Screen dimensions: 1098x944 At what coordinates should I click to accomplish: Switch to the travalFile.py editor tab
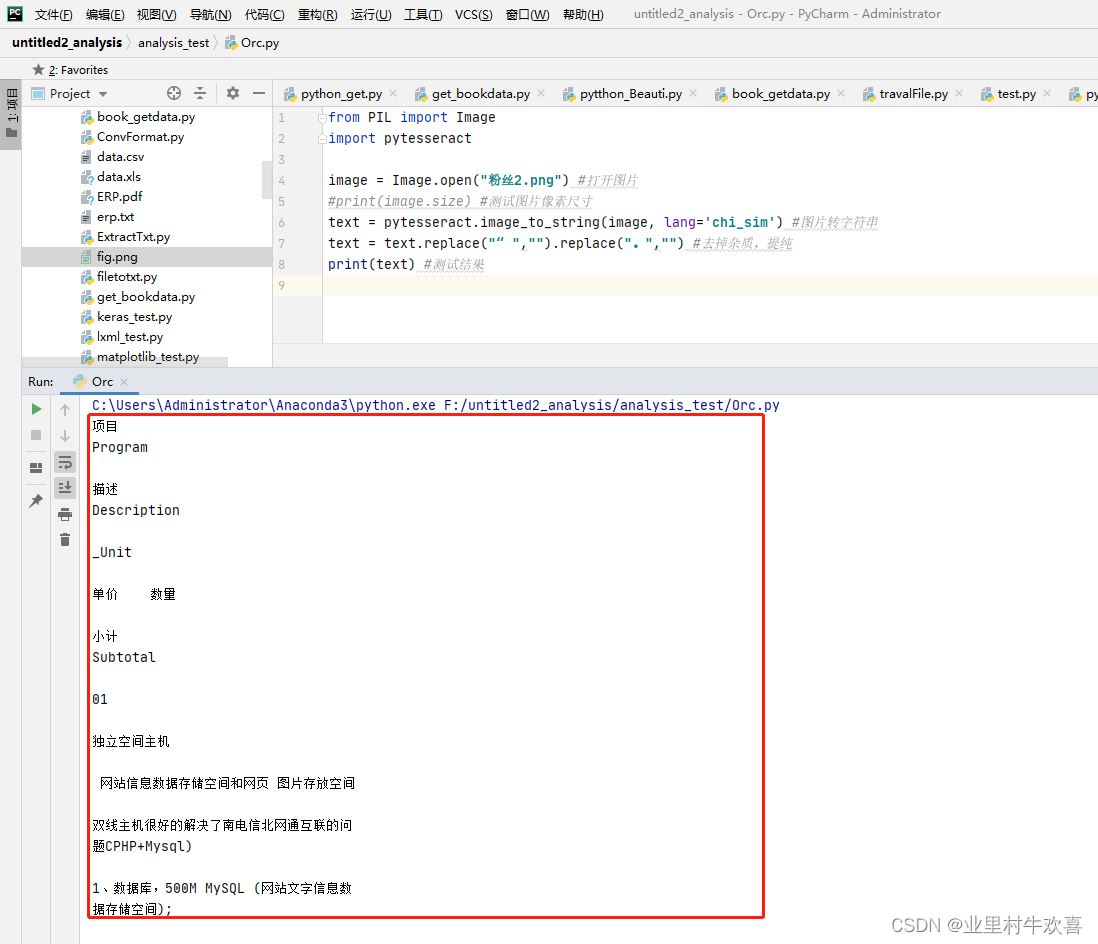(912, 93)
